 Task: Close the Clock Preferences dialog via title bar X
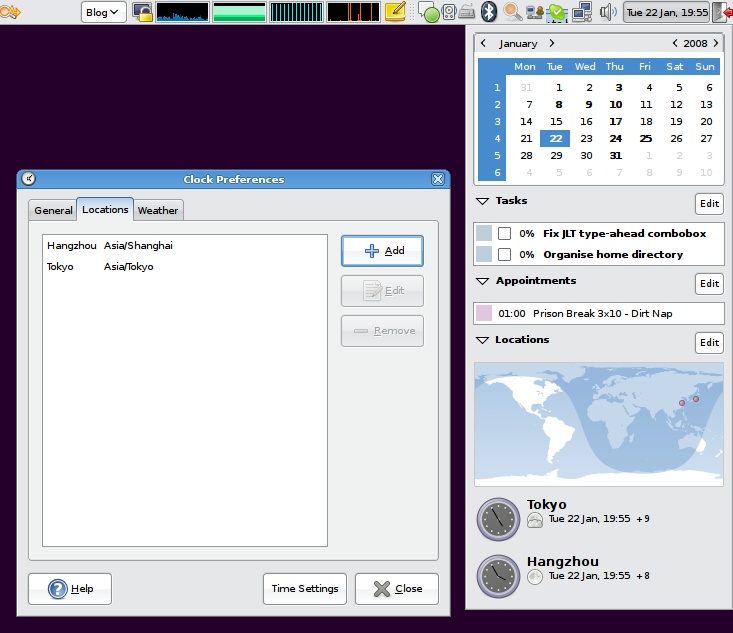[438, 179]
